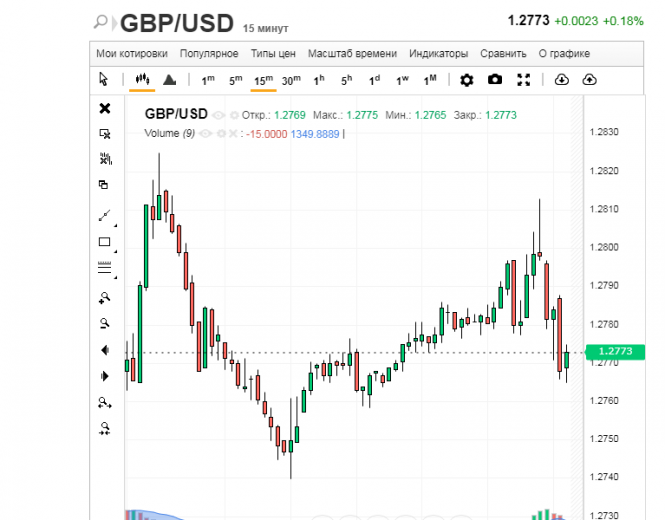Expand trend line tool submenu arrow
Image resolution: width=665 pixels, height=520 pixels.
tap(115, 225)
